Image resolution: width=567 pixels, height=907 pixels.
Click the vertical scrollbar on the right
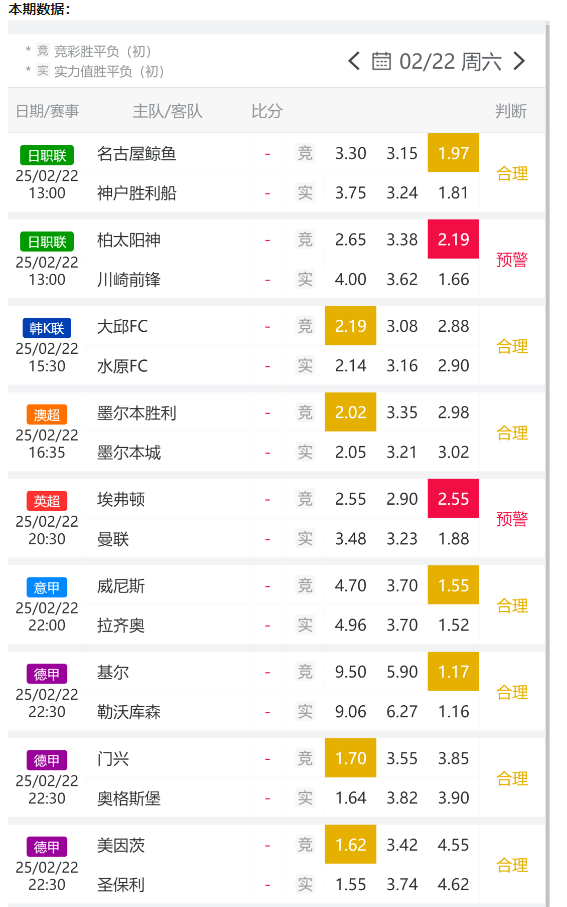coord(548,463)
